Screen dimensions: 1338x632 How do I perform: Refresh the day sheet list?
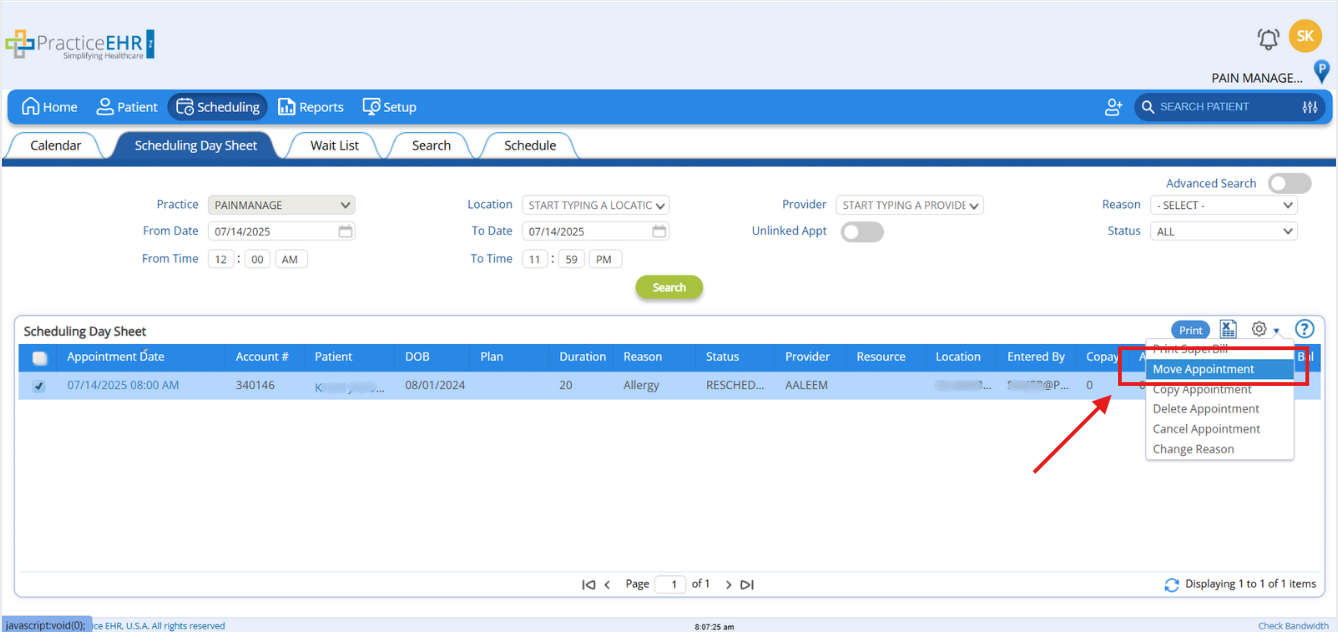tap(1171, 585)
